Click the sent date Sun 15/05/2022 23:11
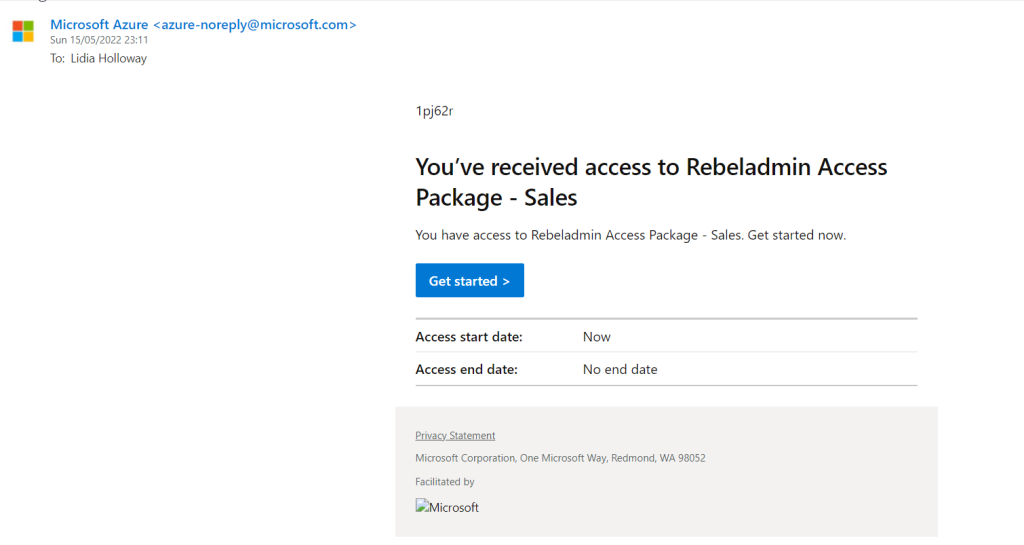This screenshot has height=545, width=1024. (99, 41)
